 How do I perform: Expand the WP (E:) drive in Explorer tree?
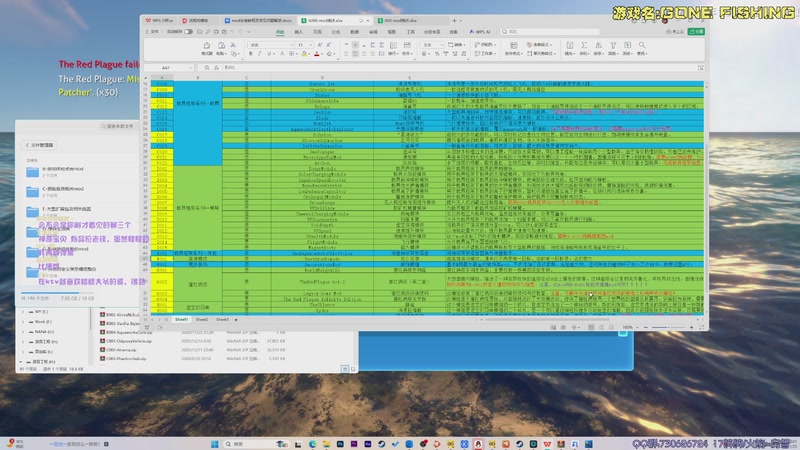tap(23, 311)
